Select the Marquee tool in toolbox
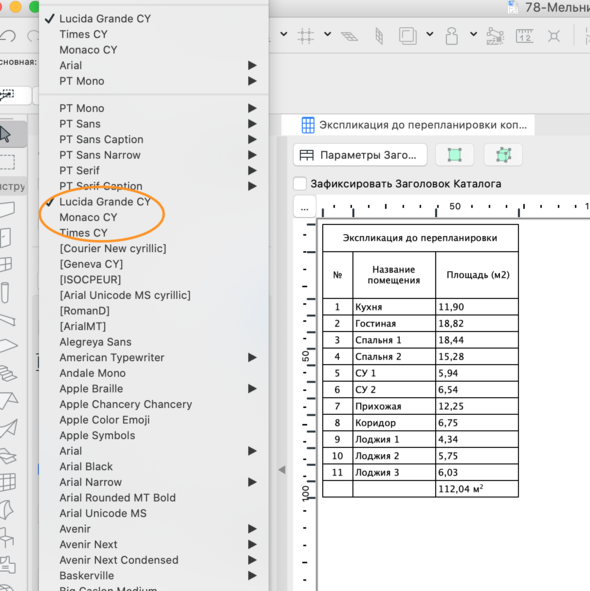This screenshot has width=590, height=591. (x=8, y=162)
